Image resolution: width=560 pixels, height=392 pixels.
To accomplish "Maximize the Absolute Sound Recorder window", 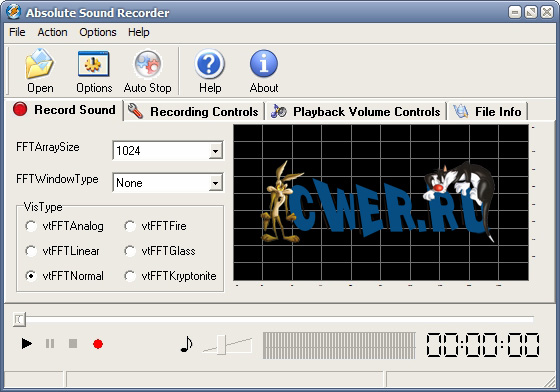I will point(531,12).
